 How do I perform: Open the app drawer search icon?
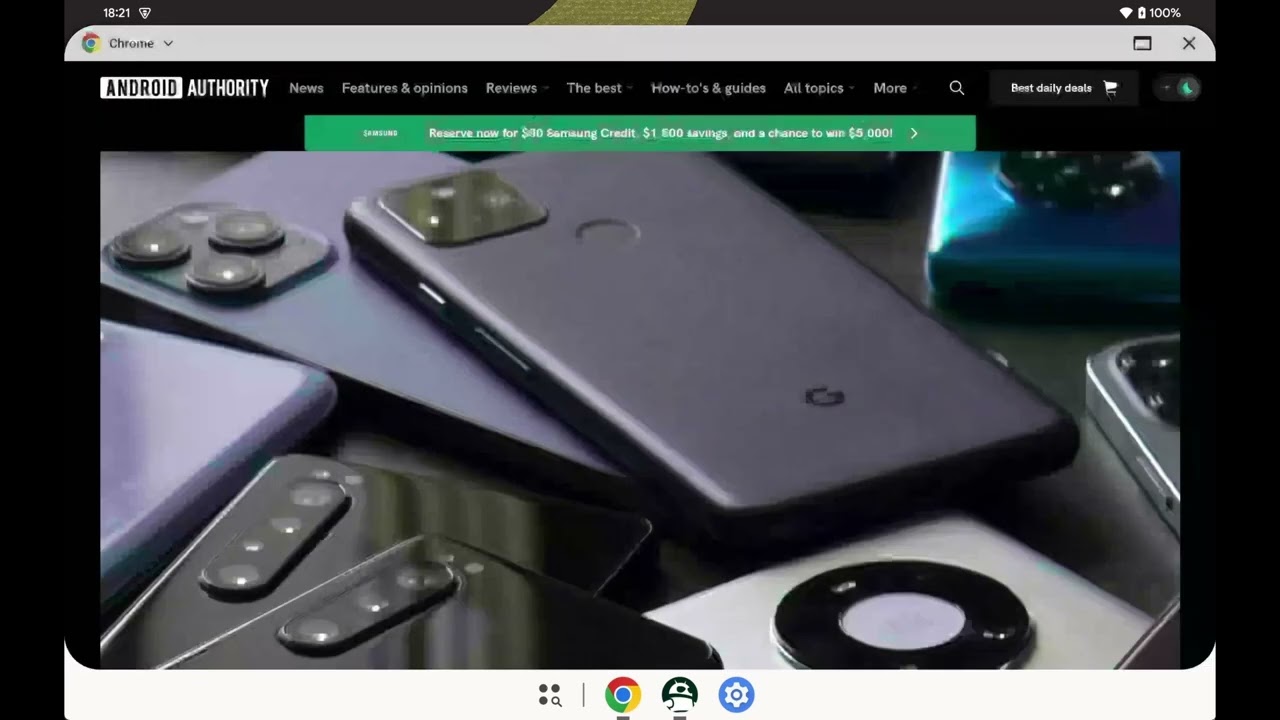[549, 695]
